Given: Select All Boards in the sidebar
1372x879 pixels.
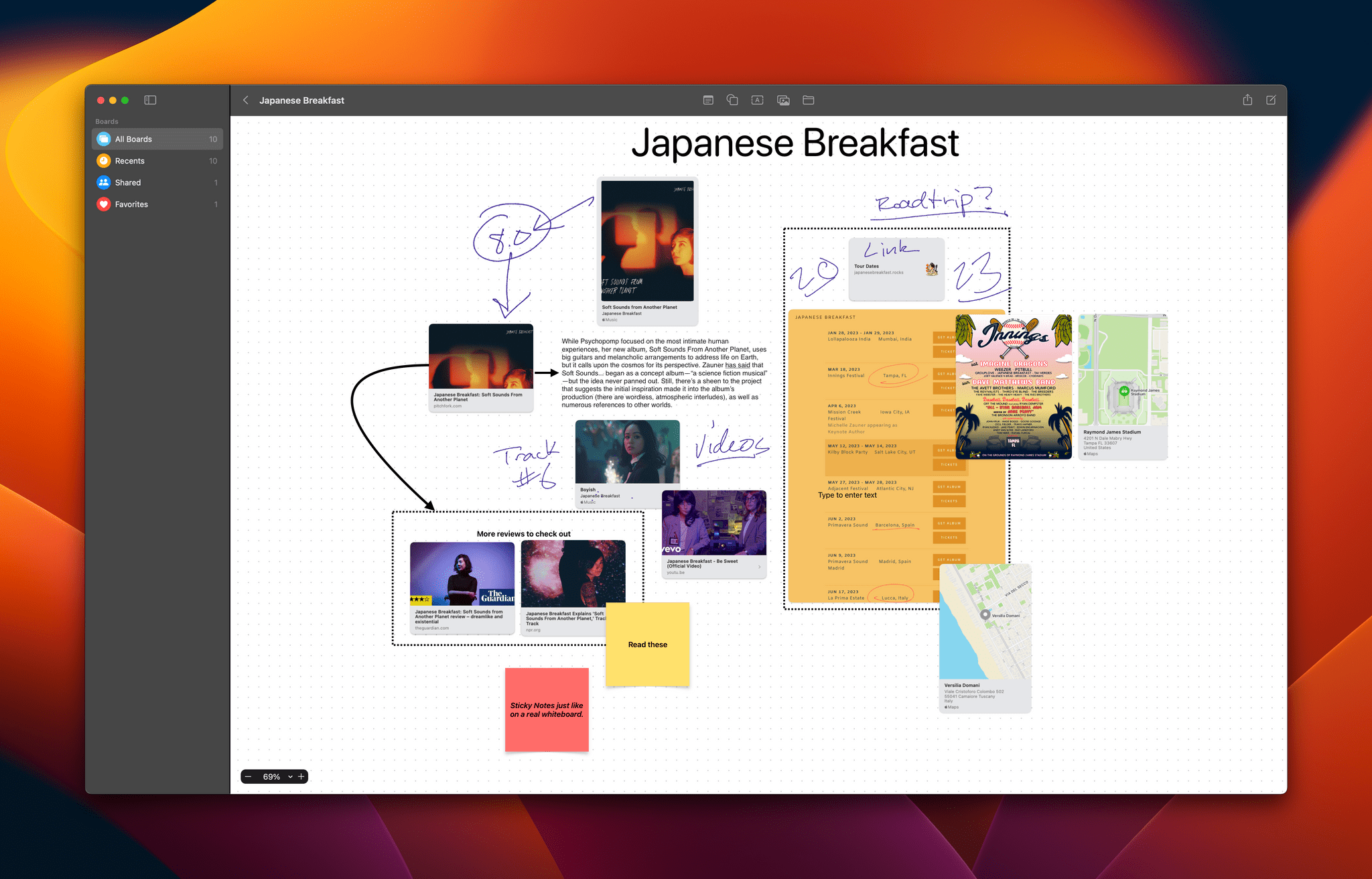Looking at the screenshot, I should coord(157,139).
